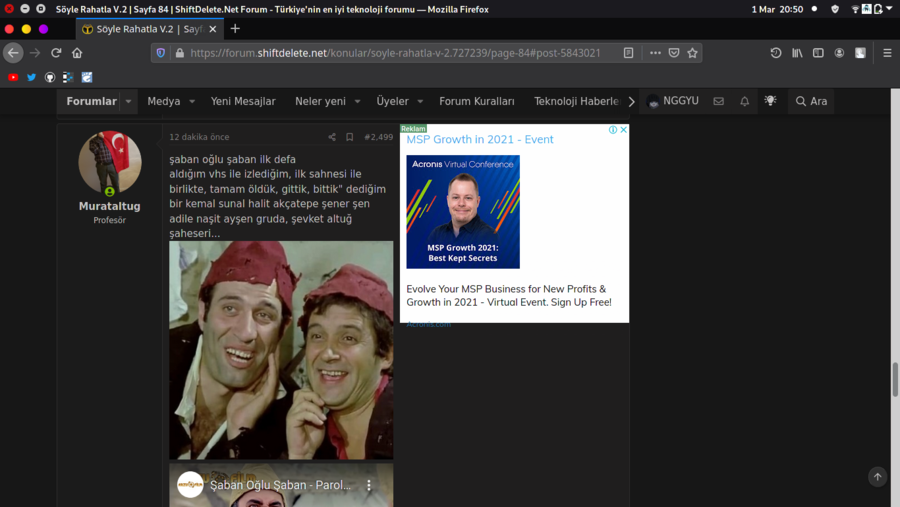The image size is (900, 507).
Task: Open Şaban Oğlu Şaban video title
Action: pyautogui.click(x=280, y=485)
